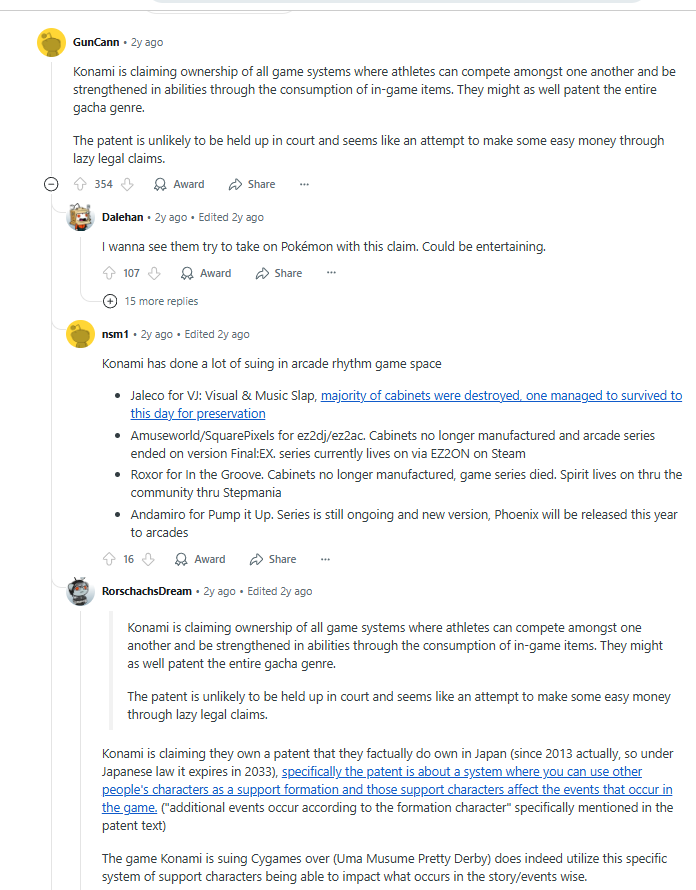Give an Award to GunCann's comment
The image size is (696, 890).
coord(179,184)
